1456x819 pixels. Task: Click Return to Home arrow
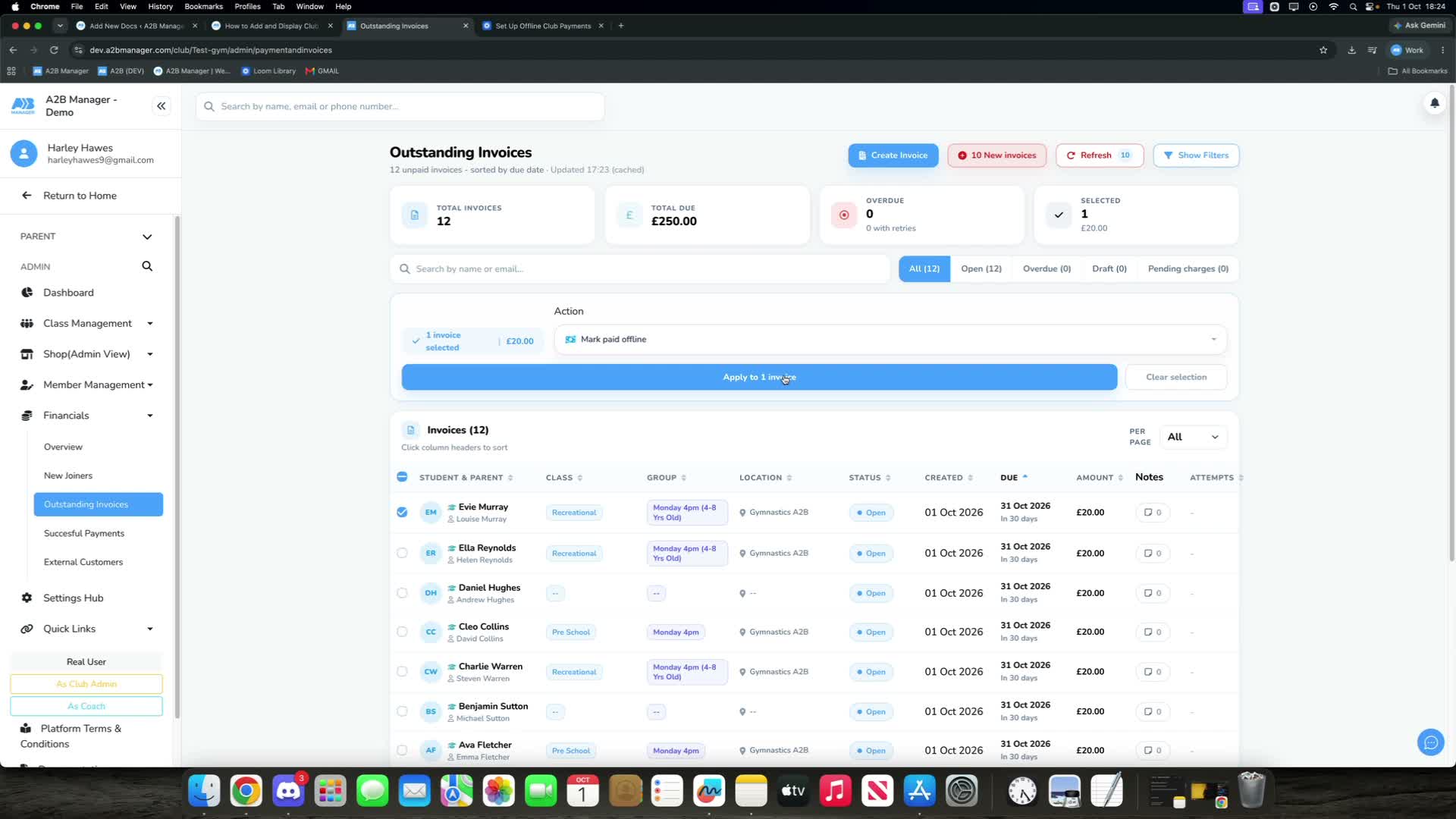point(27,196)
